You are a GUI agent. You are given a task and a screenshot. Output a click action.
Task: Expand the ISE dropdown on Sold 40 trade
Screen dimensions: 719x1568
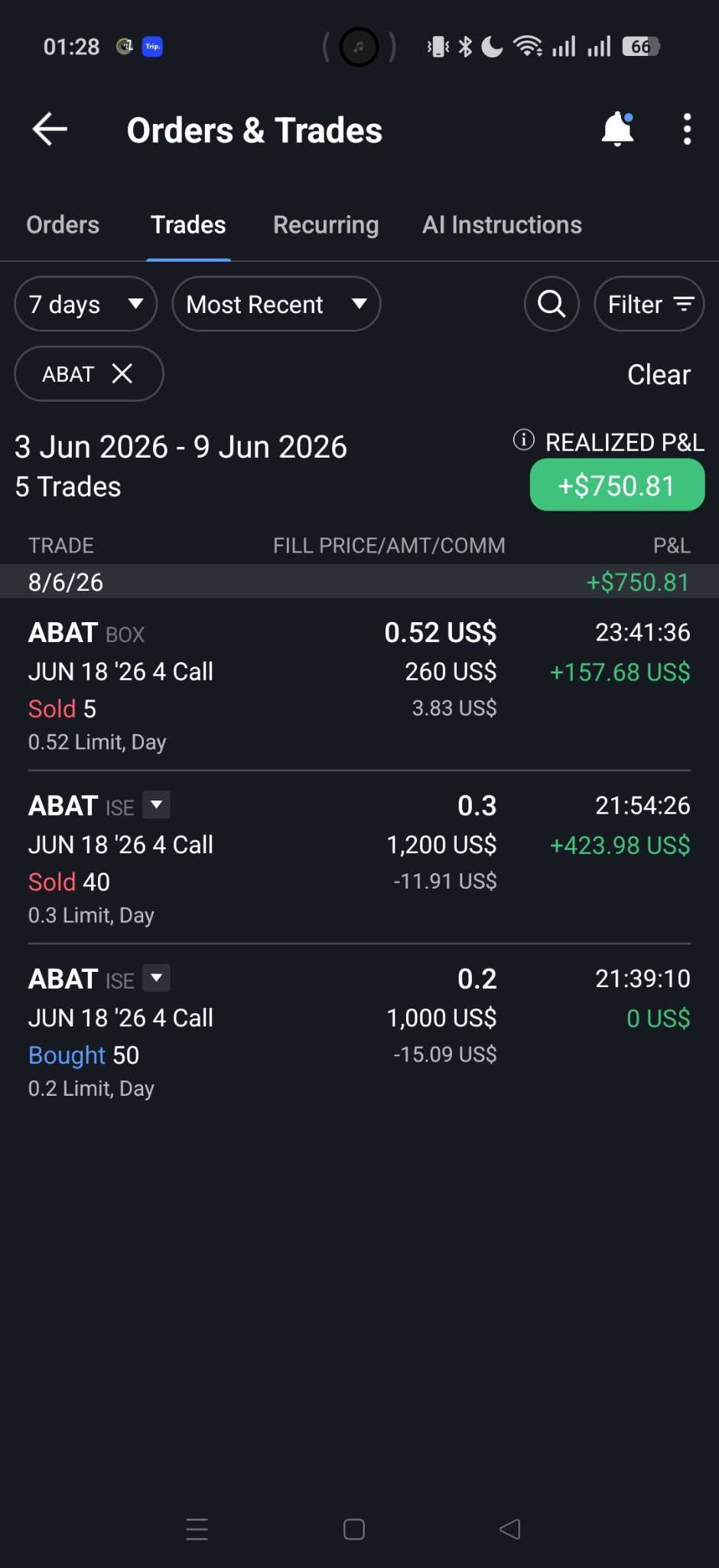[157, 804]
